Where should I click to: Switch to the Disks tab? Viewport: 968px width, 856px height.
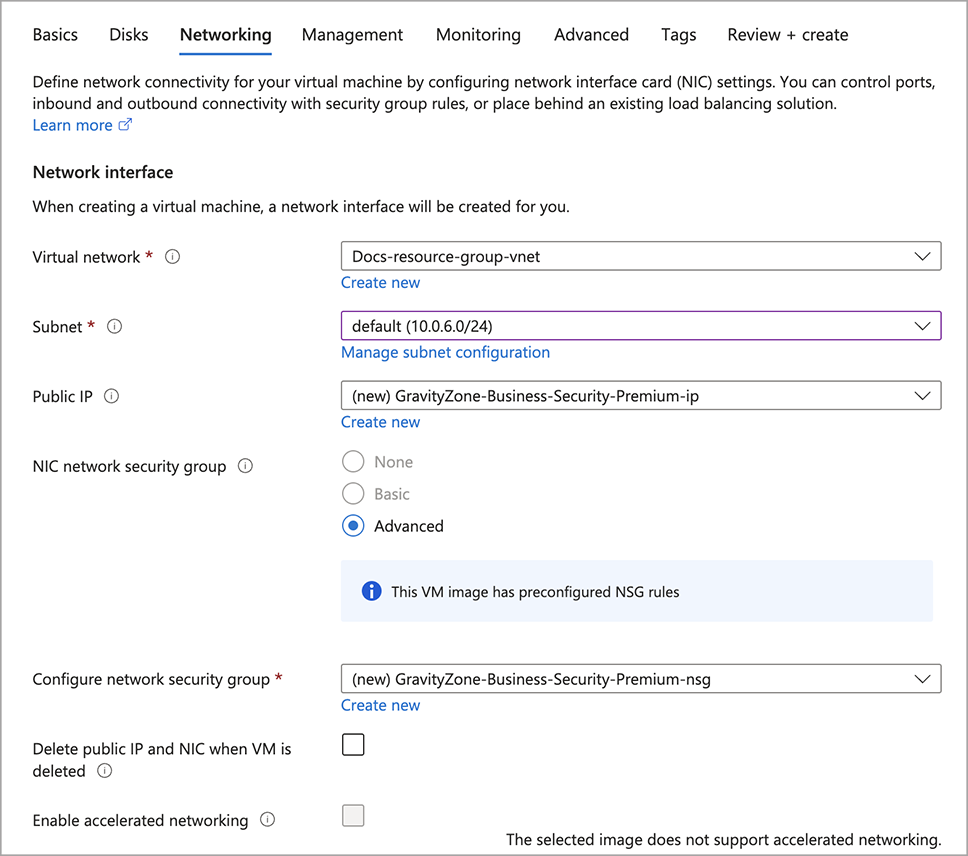(128, 35)
